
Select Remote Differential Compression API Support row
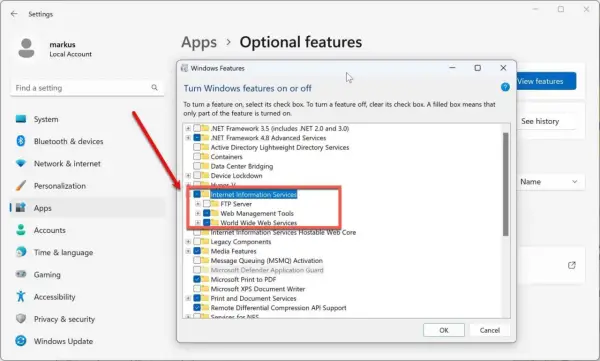click(278, 308)
